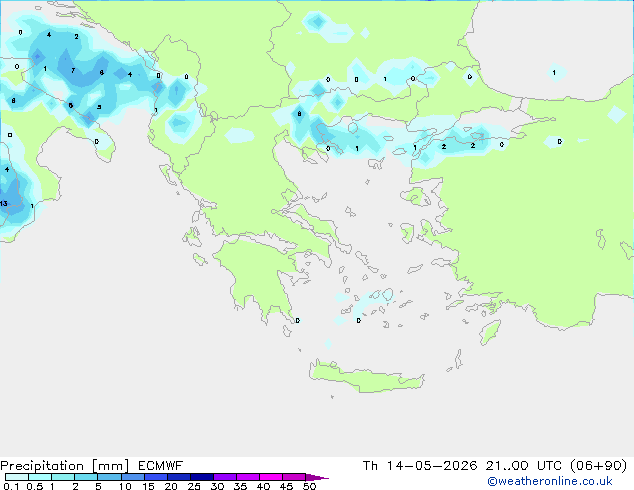Click the '14-05-2026' forecast date
634x490 pixels.
[x=431, y=466]
